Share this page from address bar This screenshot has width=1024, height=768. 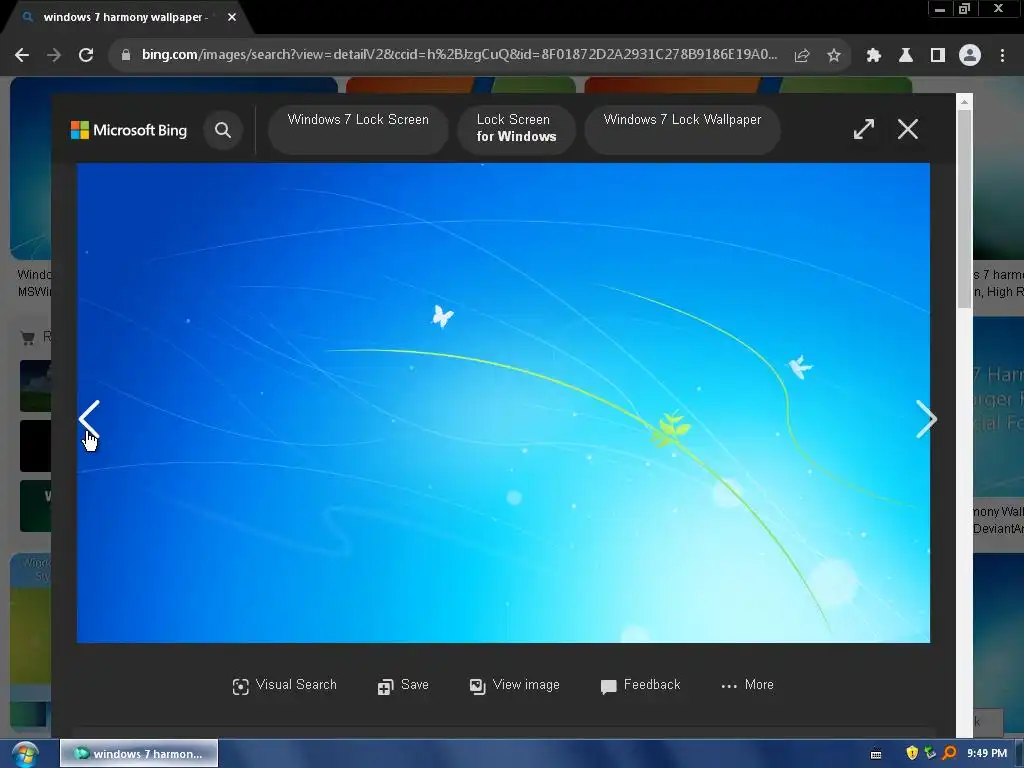click(802, 56)
